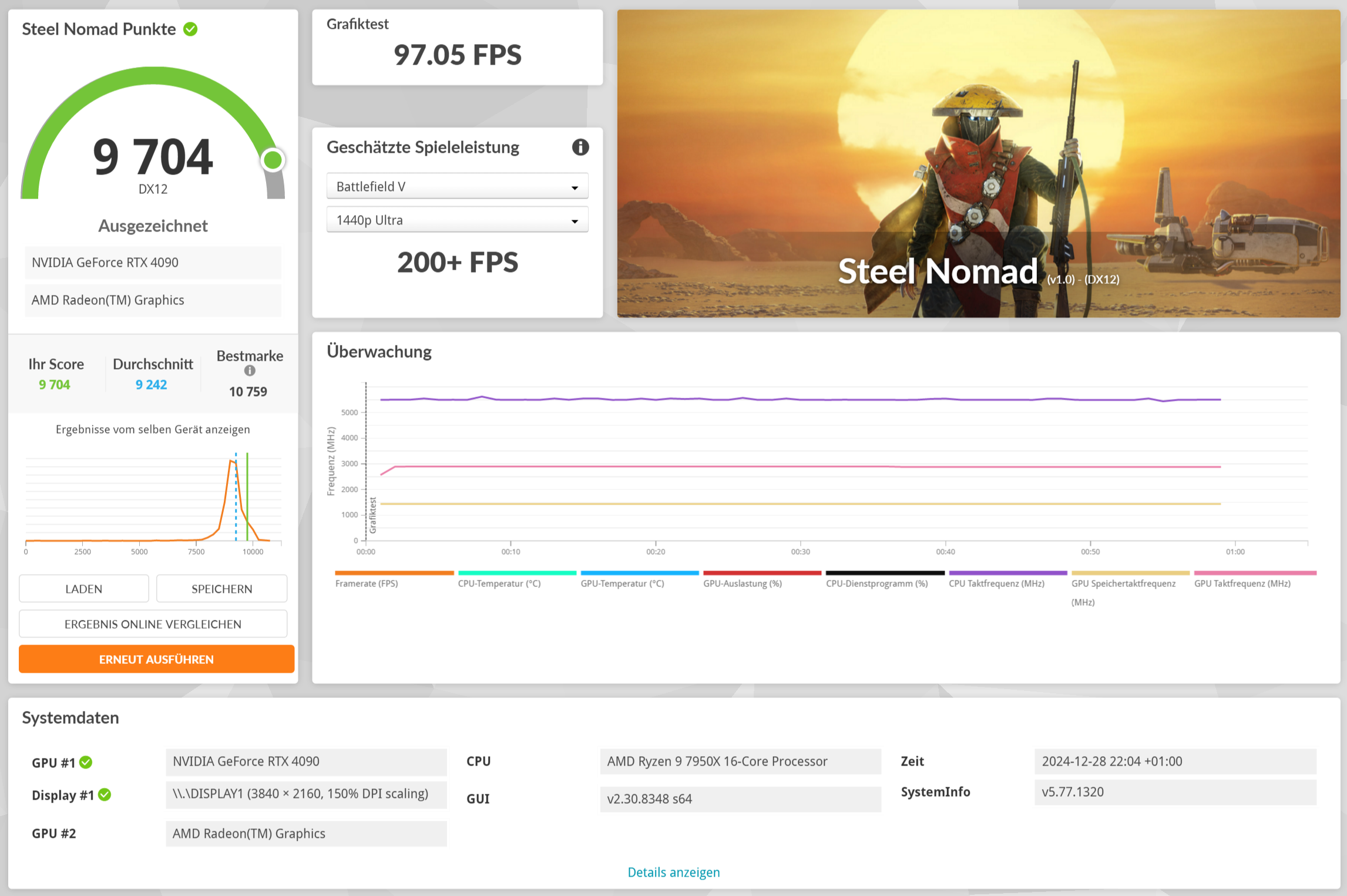
Task: Open Details anzeigen under Systemdaten
Action: tap(673, 872)
